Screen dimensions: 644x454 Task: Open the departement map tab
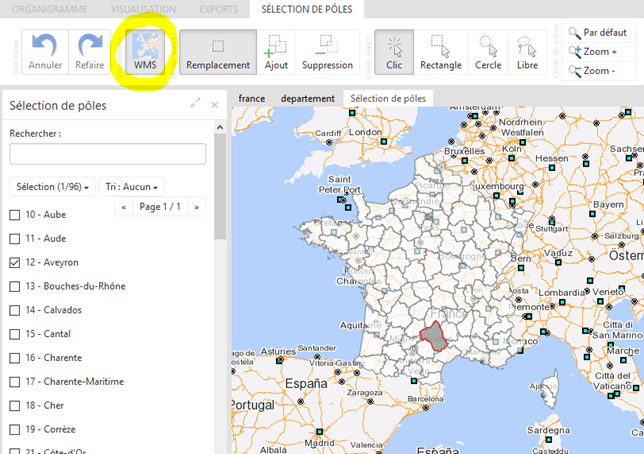point(308,99)
